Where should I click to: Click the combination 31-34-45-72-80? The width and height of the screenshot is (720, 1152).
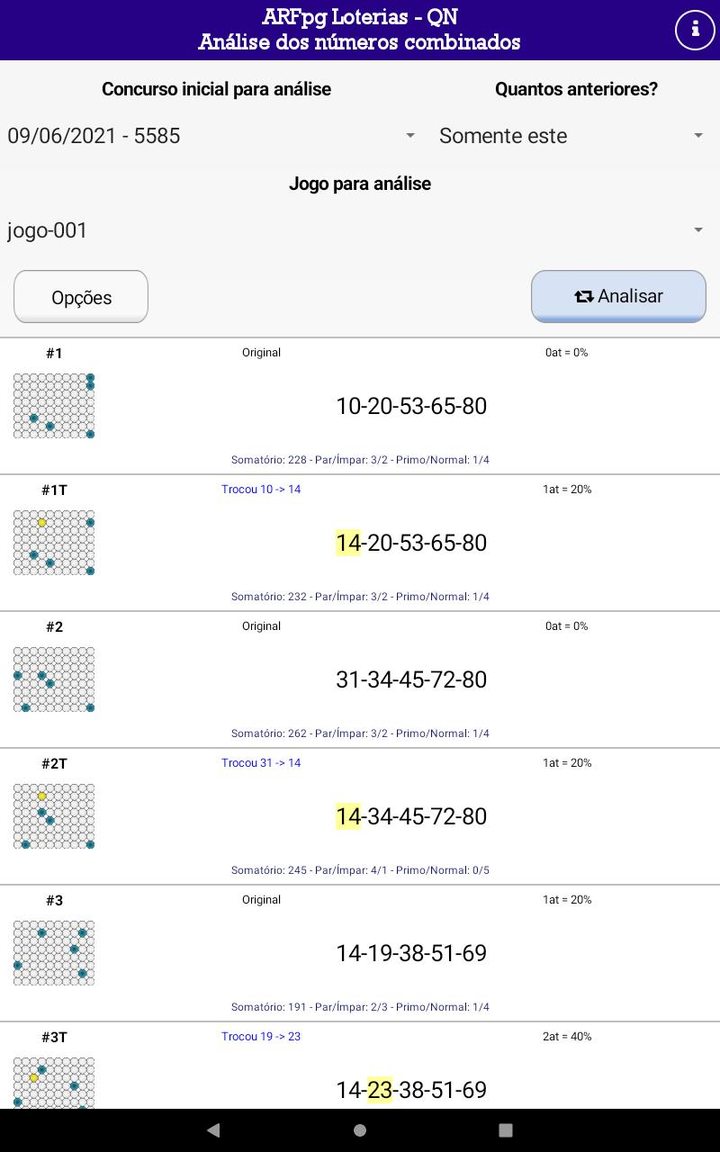412,679
